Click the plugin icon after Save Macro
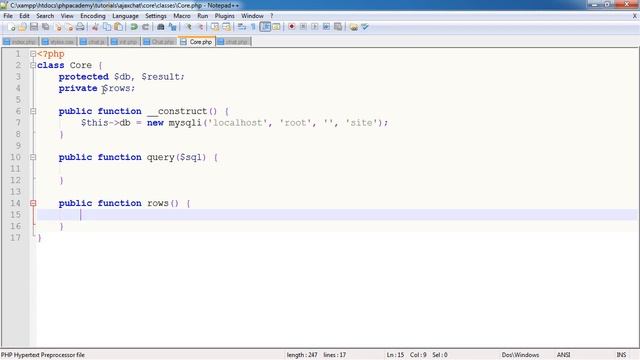 coord(353,27)
